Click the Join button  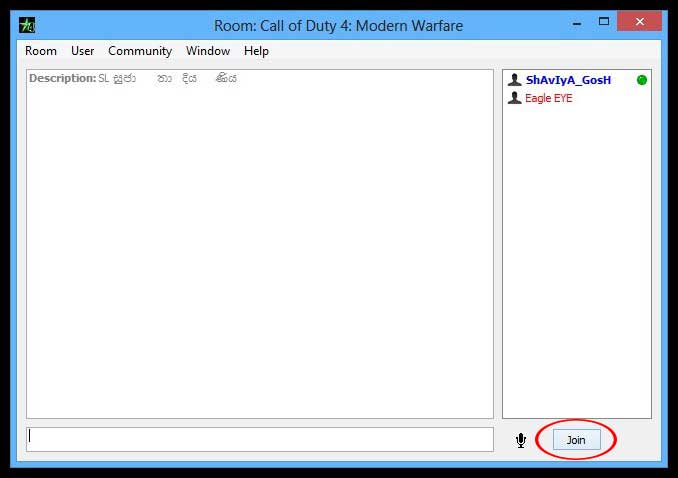(x=576, y=440)
